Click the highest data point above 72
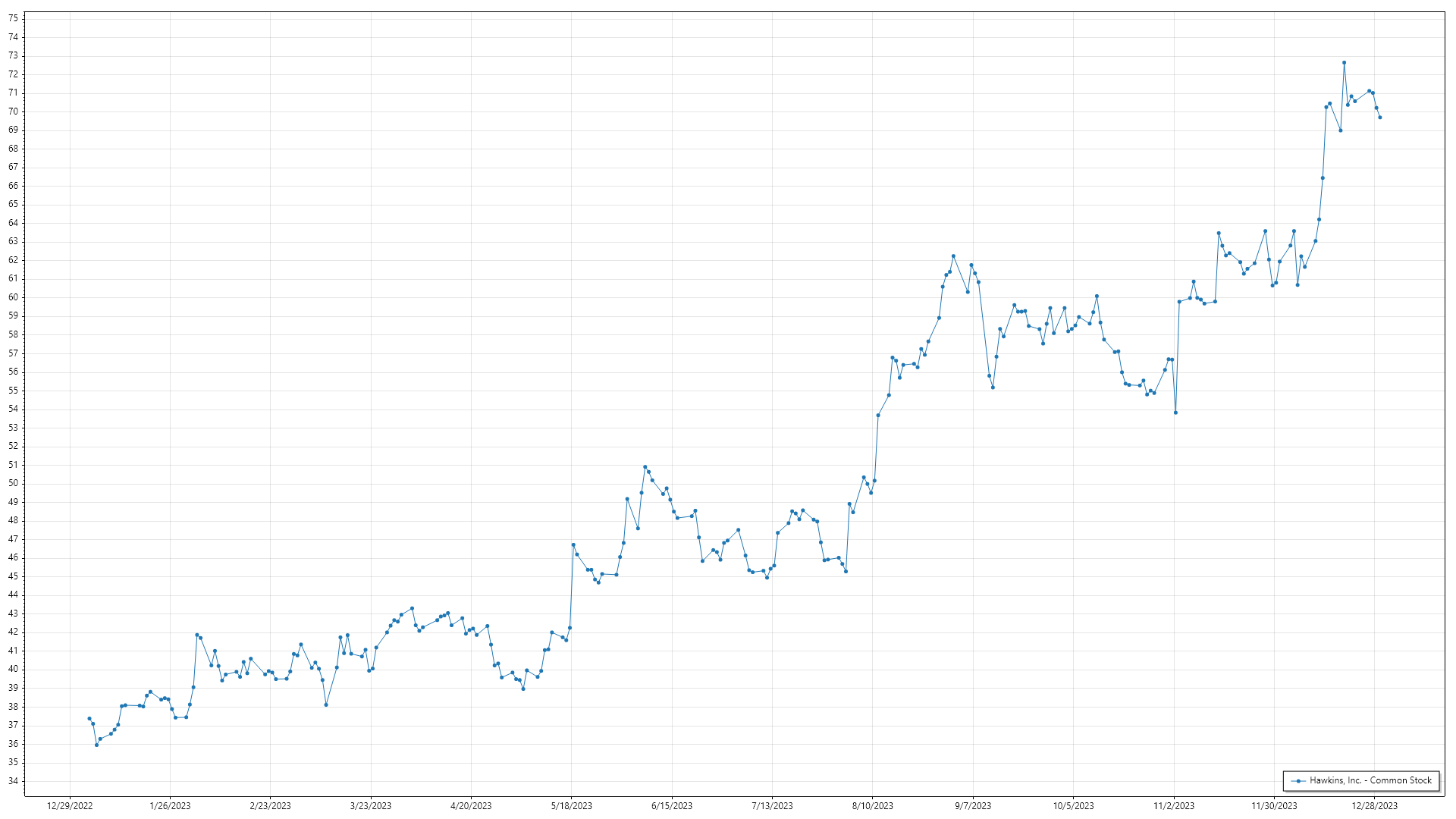The width and height of the screenshot is (1456, 819). 1344,63
